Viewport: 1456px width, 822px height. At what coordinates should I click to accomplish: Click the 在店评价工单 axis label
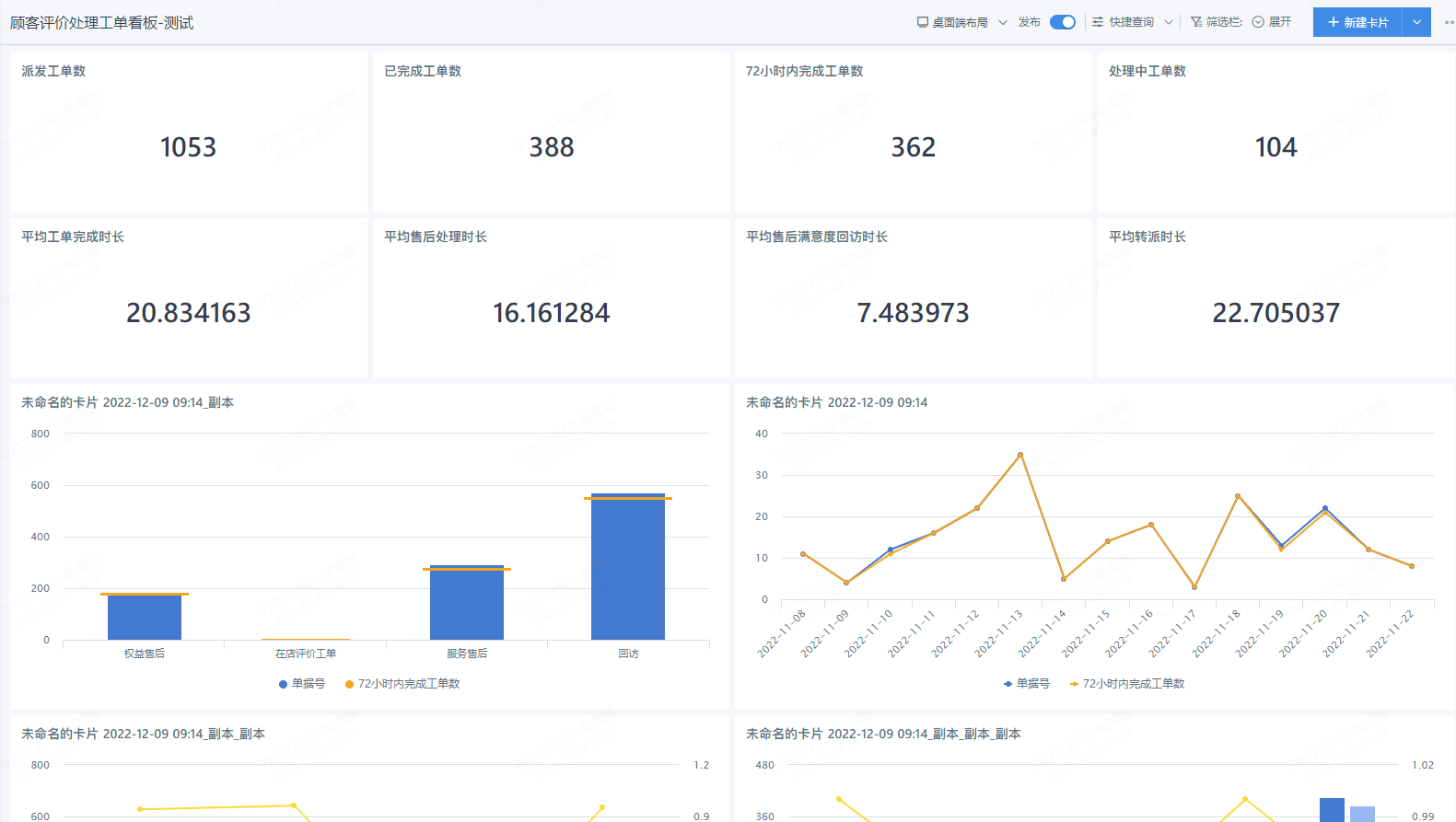pyautogui.click(x=306, y=654)
